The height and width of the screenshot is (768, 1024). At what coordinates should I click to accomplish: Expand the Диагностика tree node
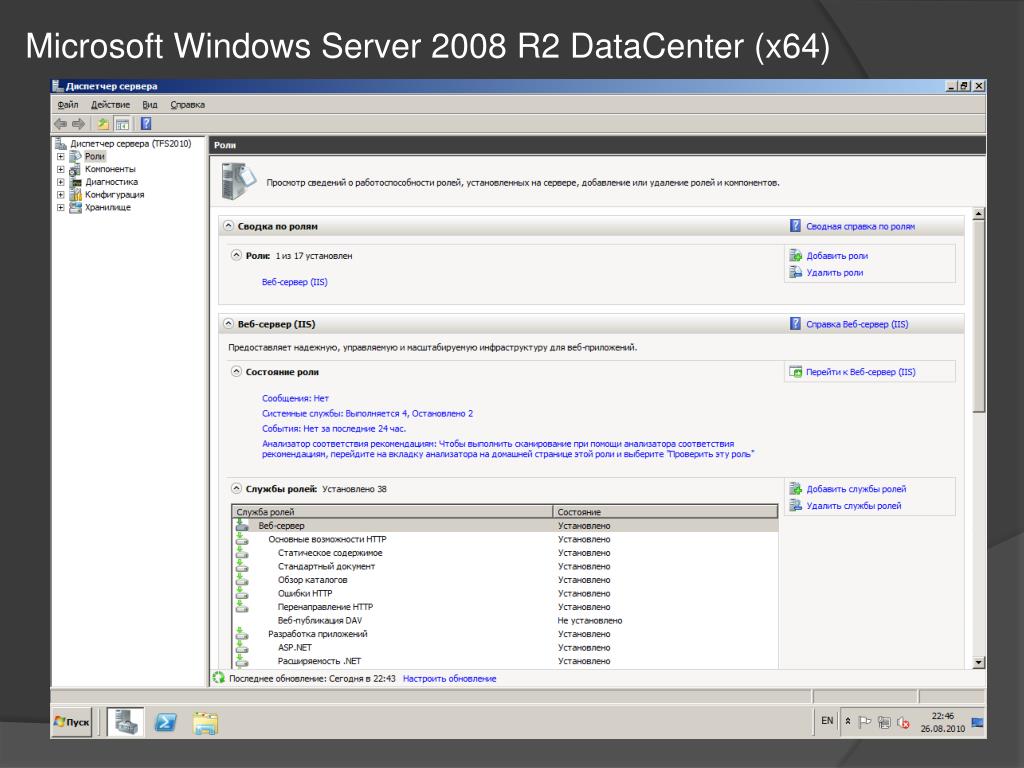60,182
